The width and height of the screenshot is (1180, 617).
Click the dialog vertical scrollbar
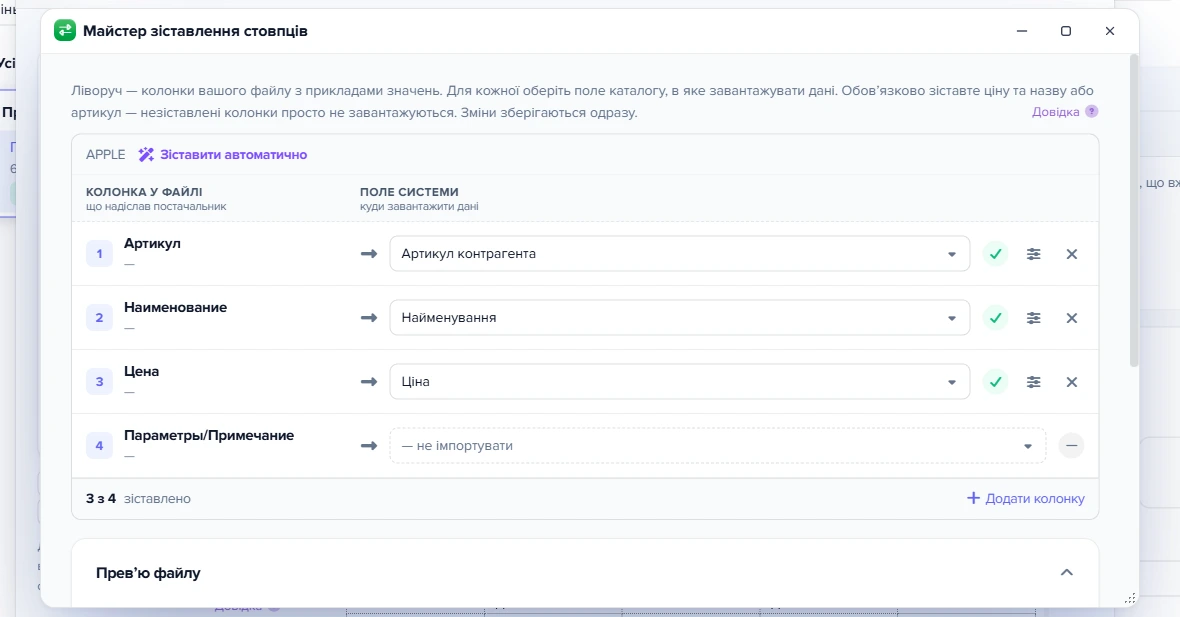click(x=1134, y=211)
